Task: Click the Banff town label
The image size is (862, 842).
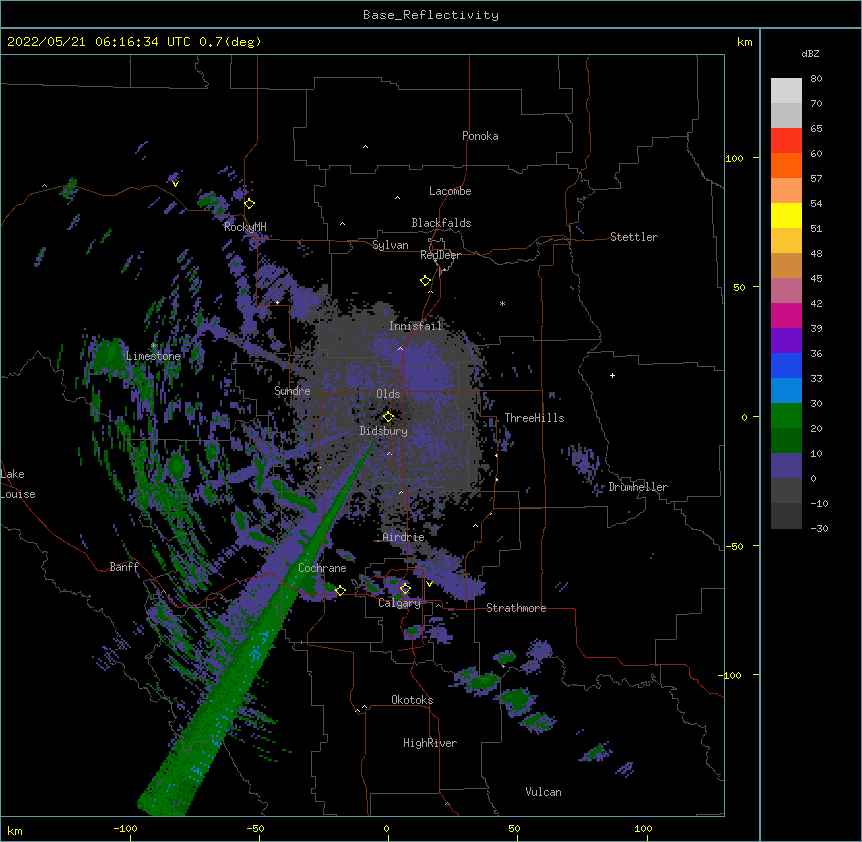Action: [124, 567]
